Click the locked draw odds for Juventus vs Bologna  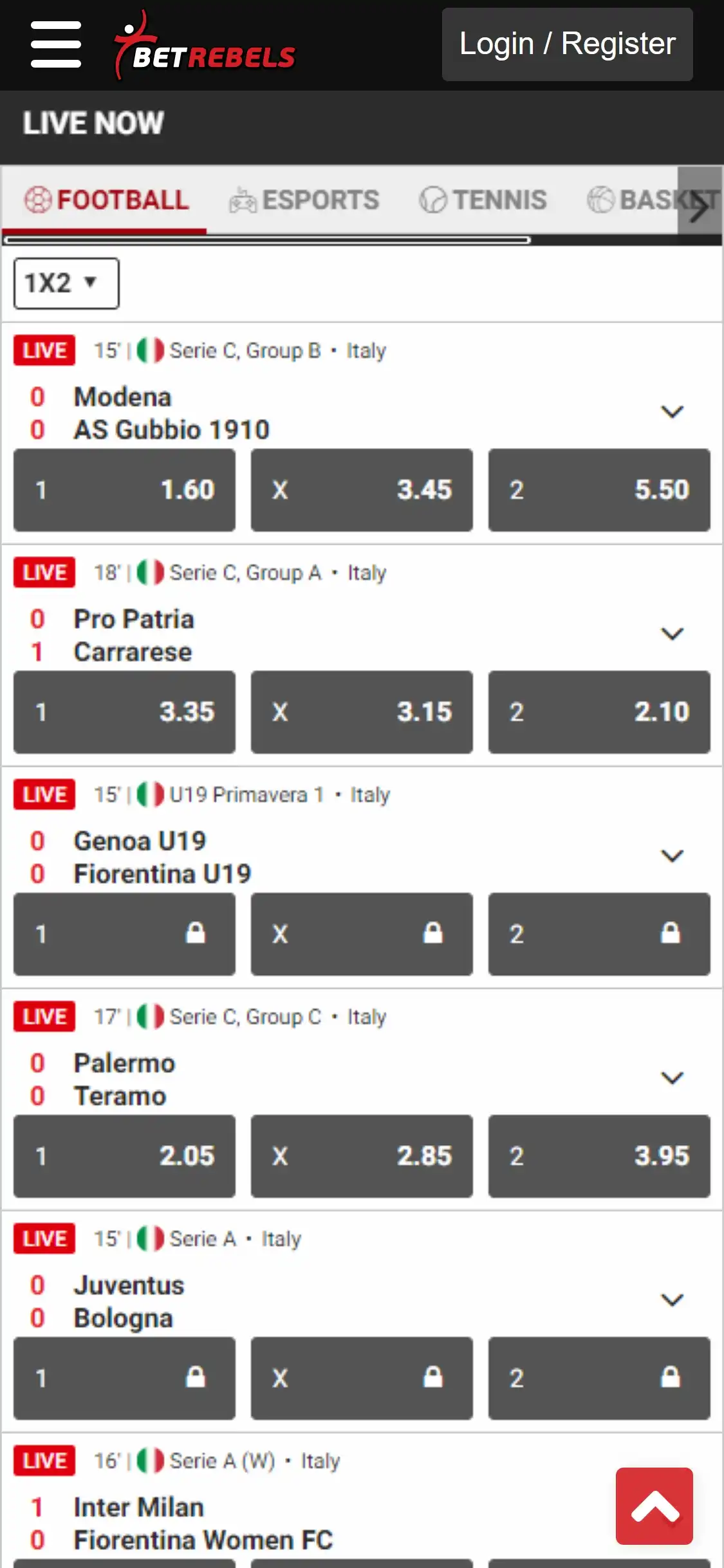(362, 1377)
